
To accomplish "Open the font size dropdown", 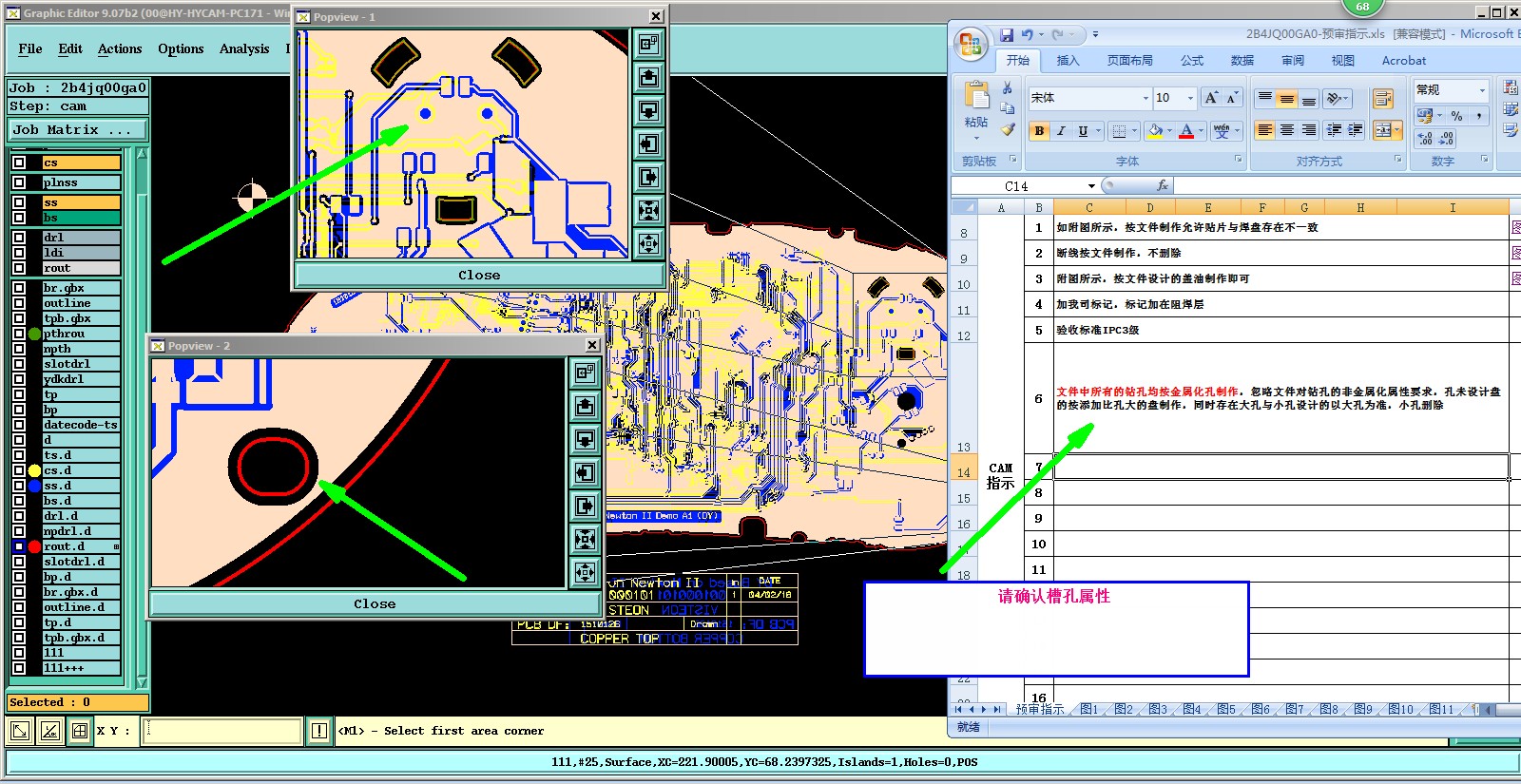I will (x=1189, y=98).
